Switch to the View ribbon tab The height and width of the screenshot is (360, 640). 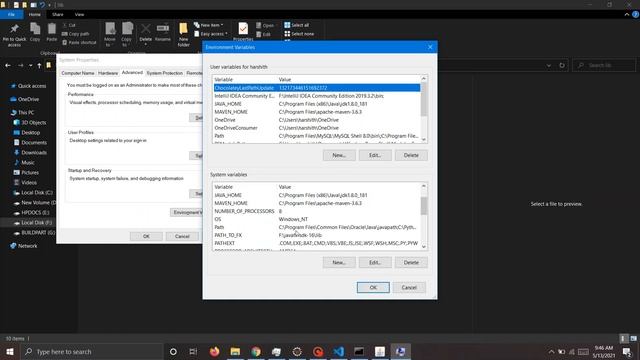point(79,14)
